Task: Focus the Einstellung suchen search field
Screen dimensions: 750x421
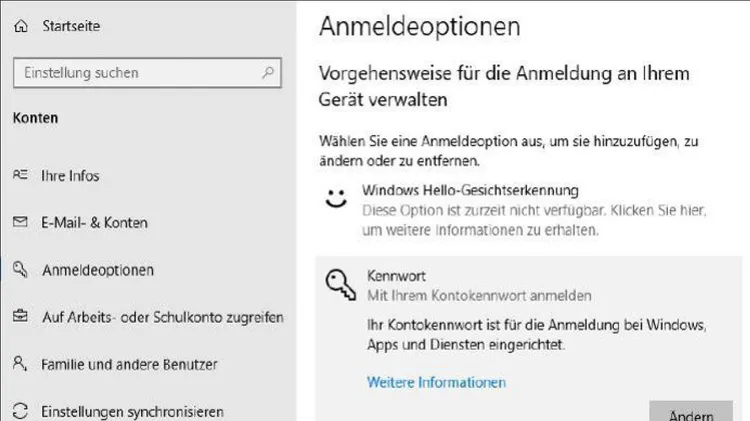Action: pos(147,73)
